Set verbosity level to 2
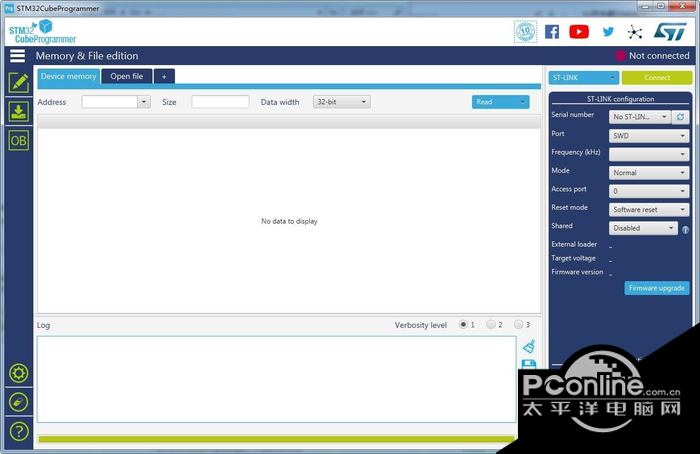The width and height of the screenshot is (700, 454). click(x=491, y=325)
